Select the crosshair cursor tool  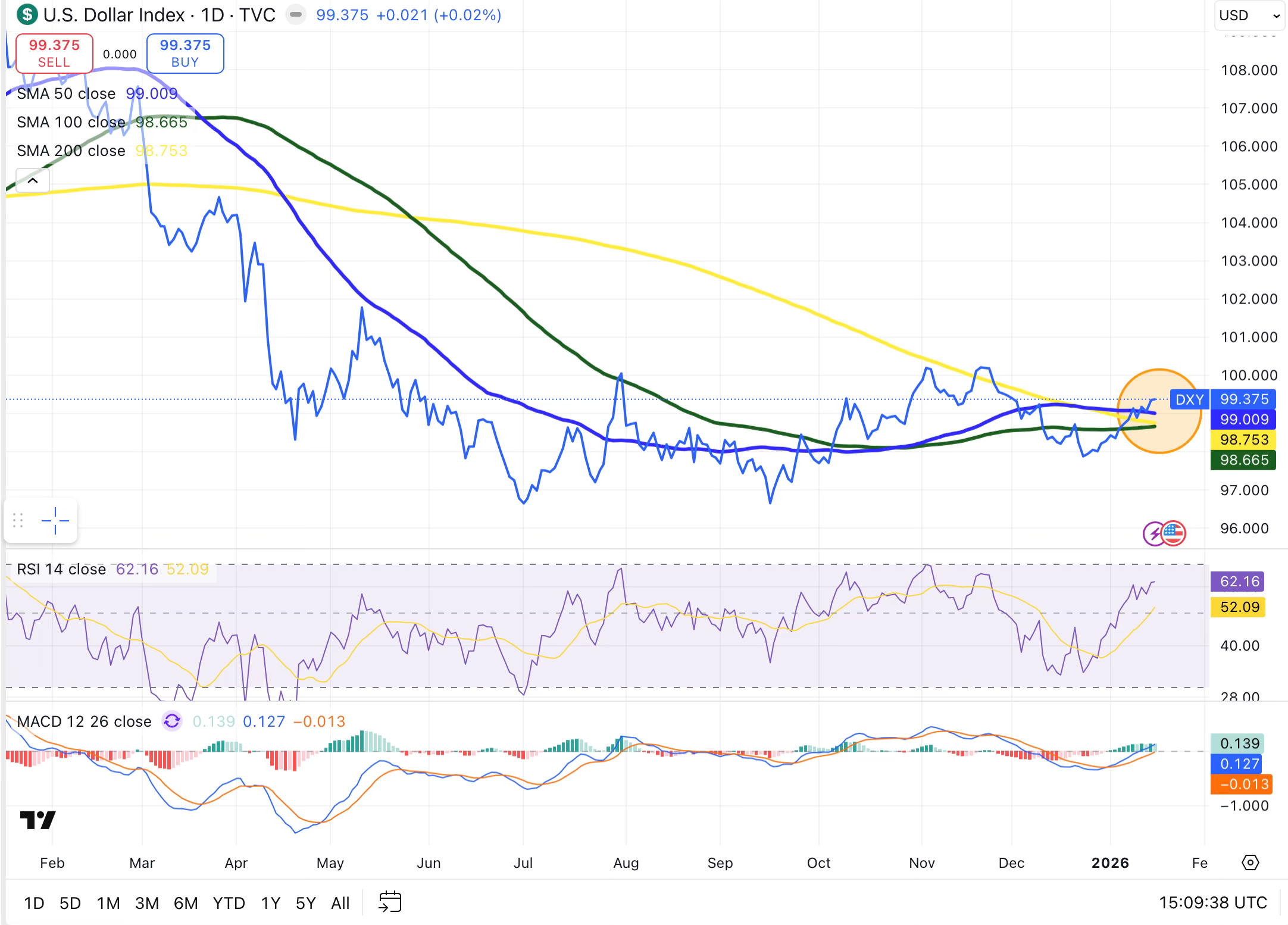coord(55,521)
